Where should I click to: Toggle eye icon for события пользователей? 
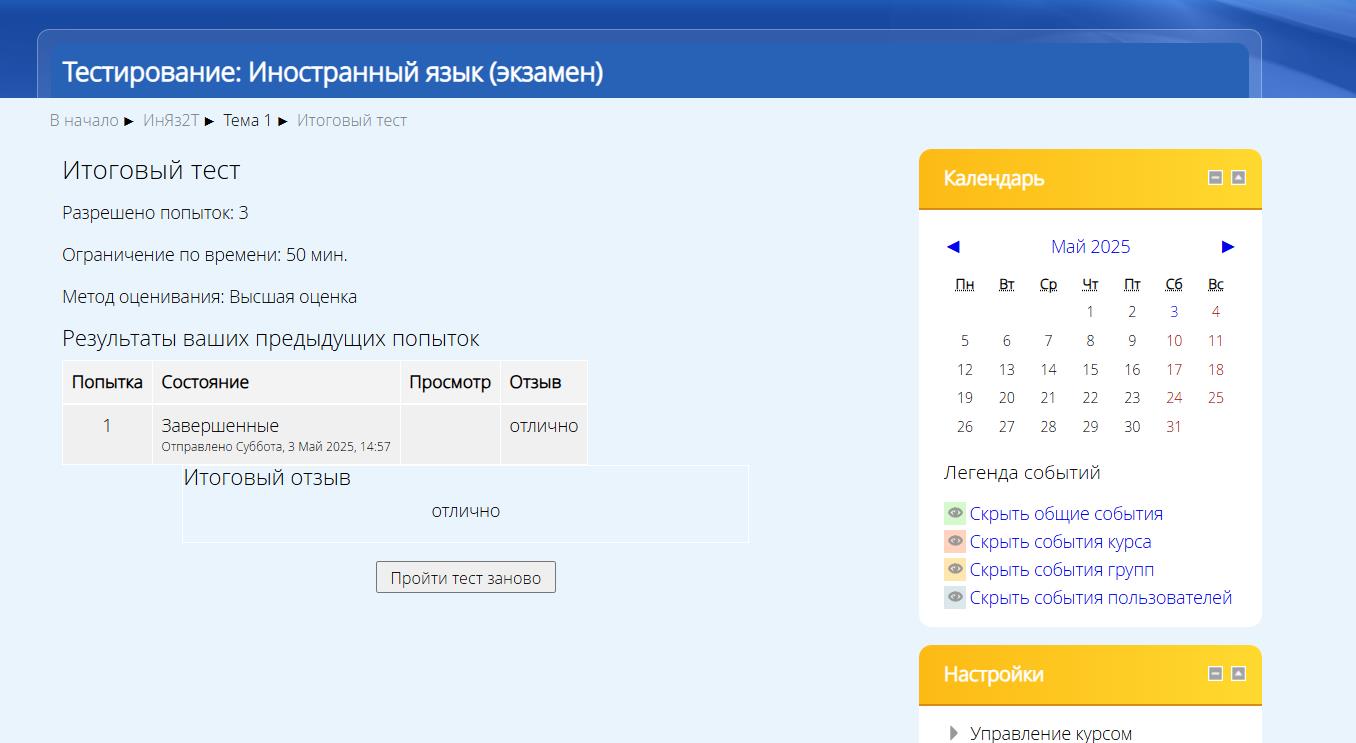tap(955, 598)
